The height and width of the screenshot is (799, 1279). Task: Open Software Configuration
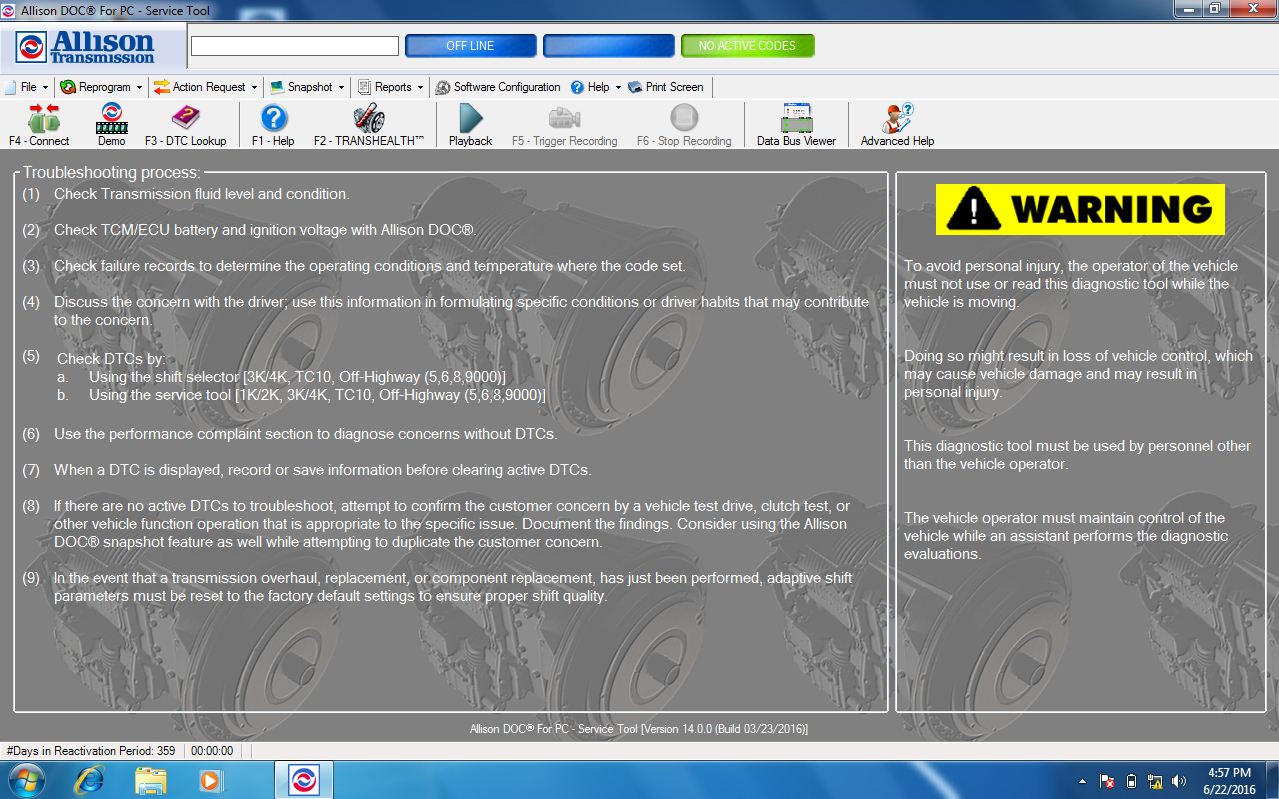(498, 87)
